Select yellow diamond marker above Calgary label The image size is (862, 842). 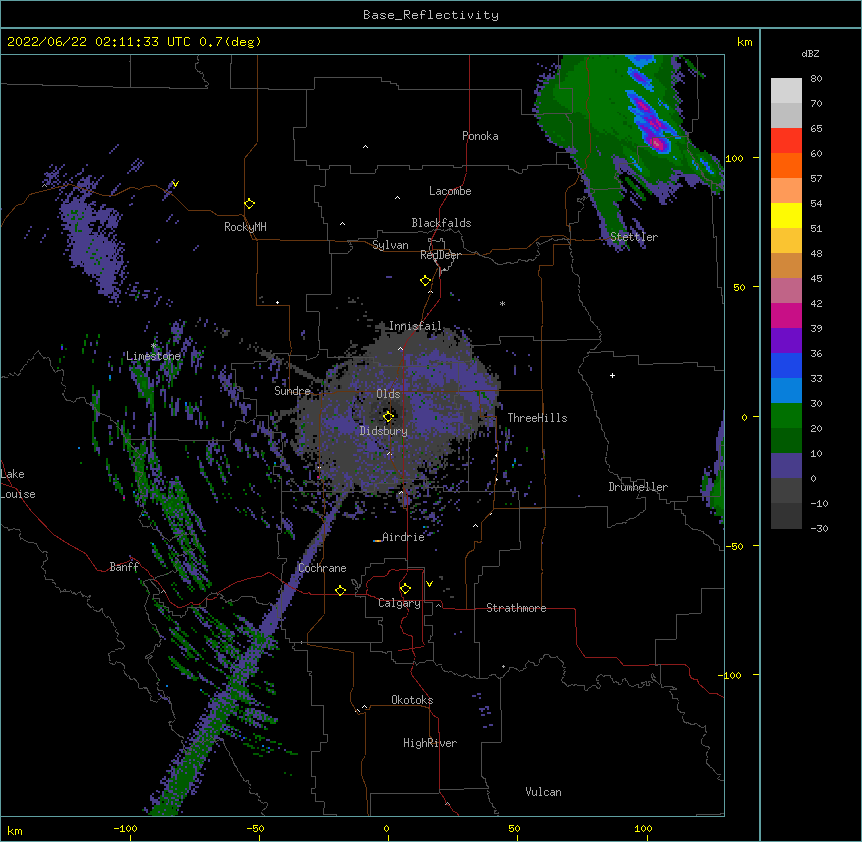coord(405,589)
